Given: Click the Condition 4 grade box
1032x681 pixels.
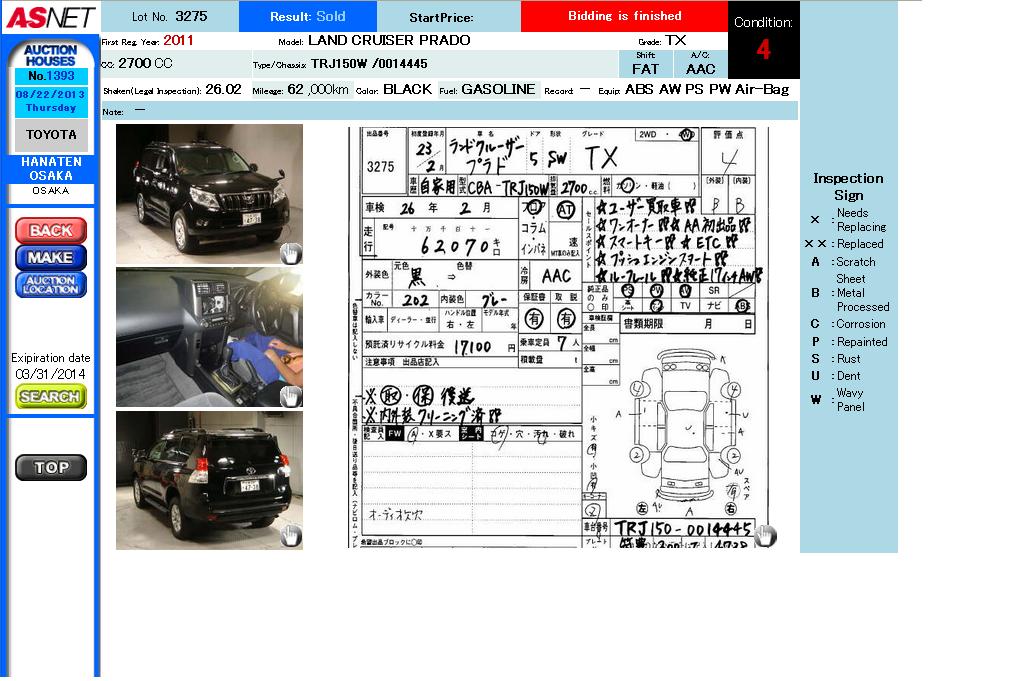Looking at the screenshot, I should [x=763, y=40].
